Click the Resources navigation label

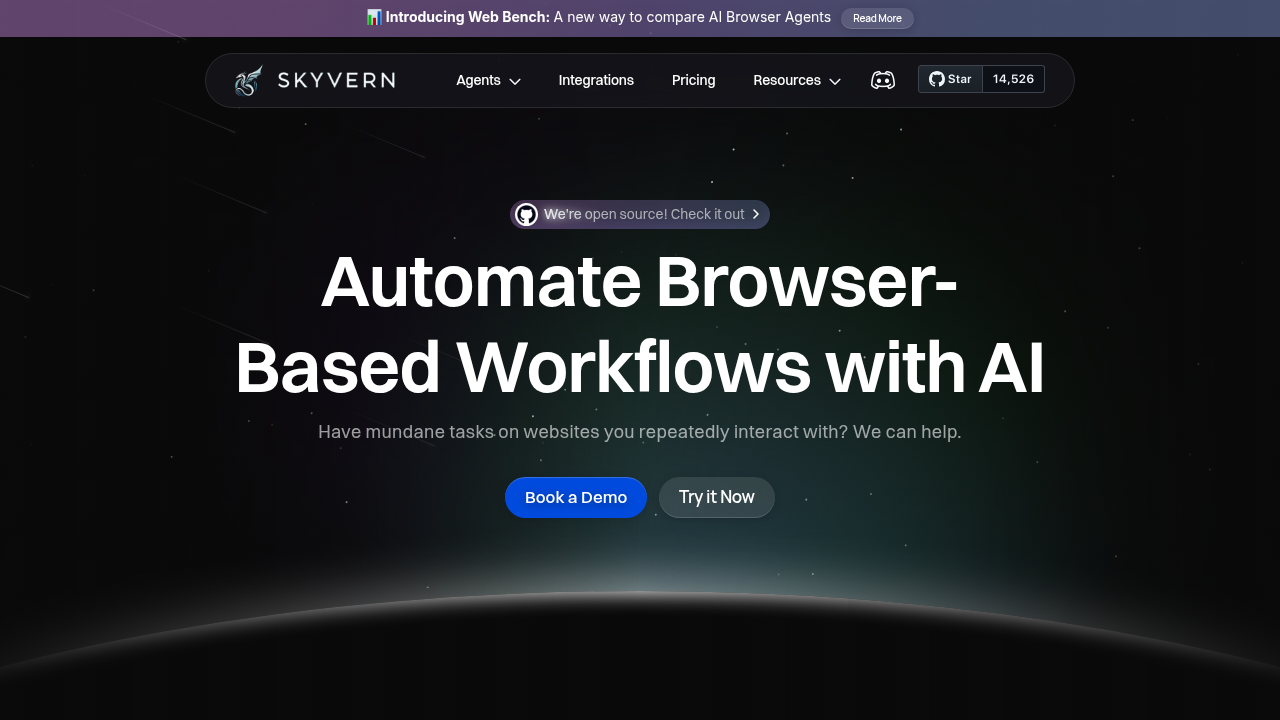787,80
